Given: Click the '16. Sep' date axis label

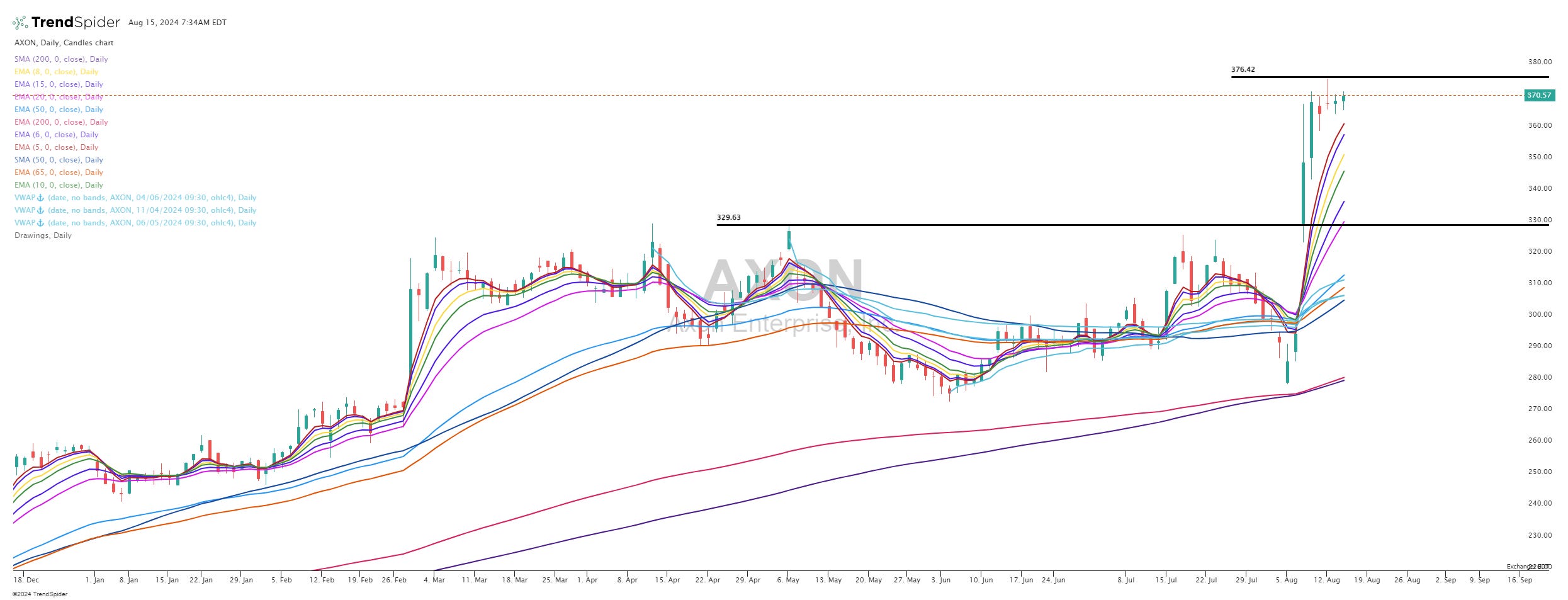Looking at the screenshot, I should point(1520,580).
